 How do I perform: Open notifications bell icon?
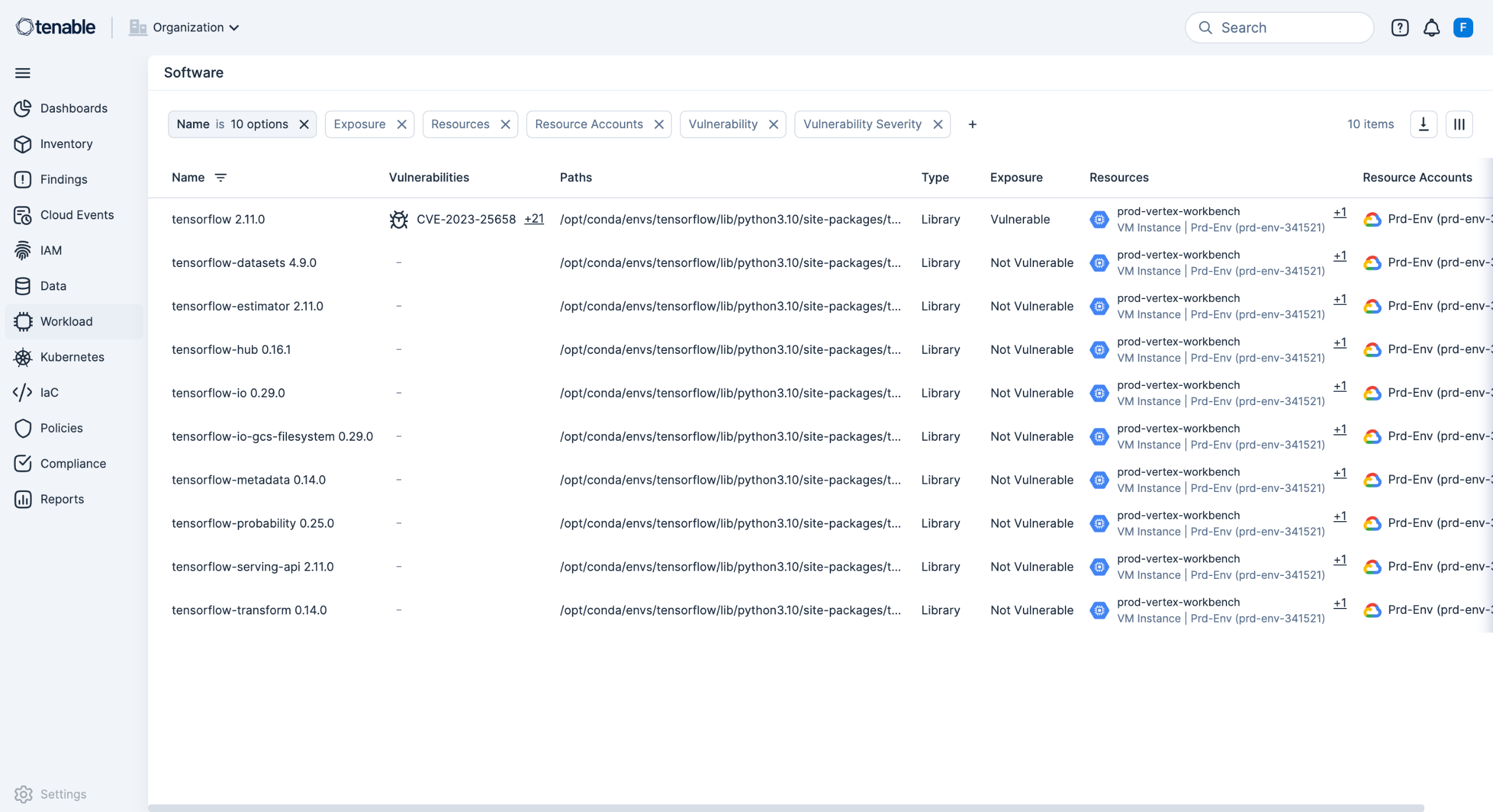(x=1431, y=27)
